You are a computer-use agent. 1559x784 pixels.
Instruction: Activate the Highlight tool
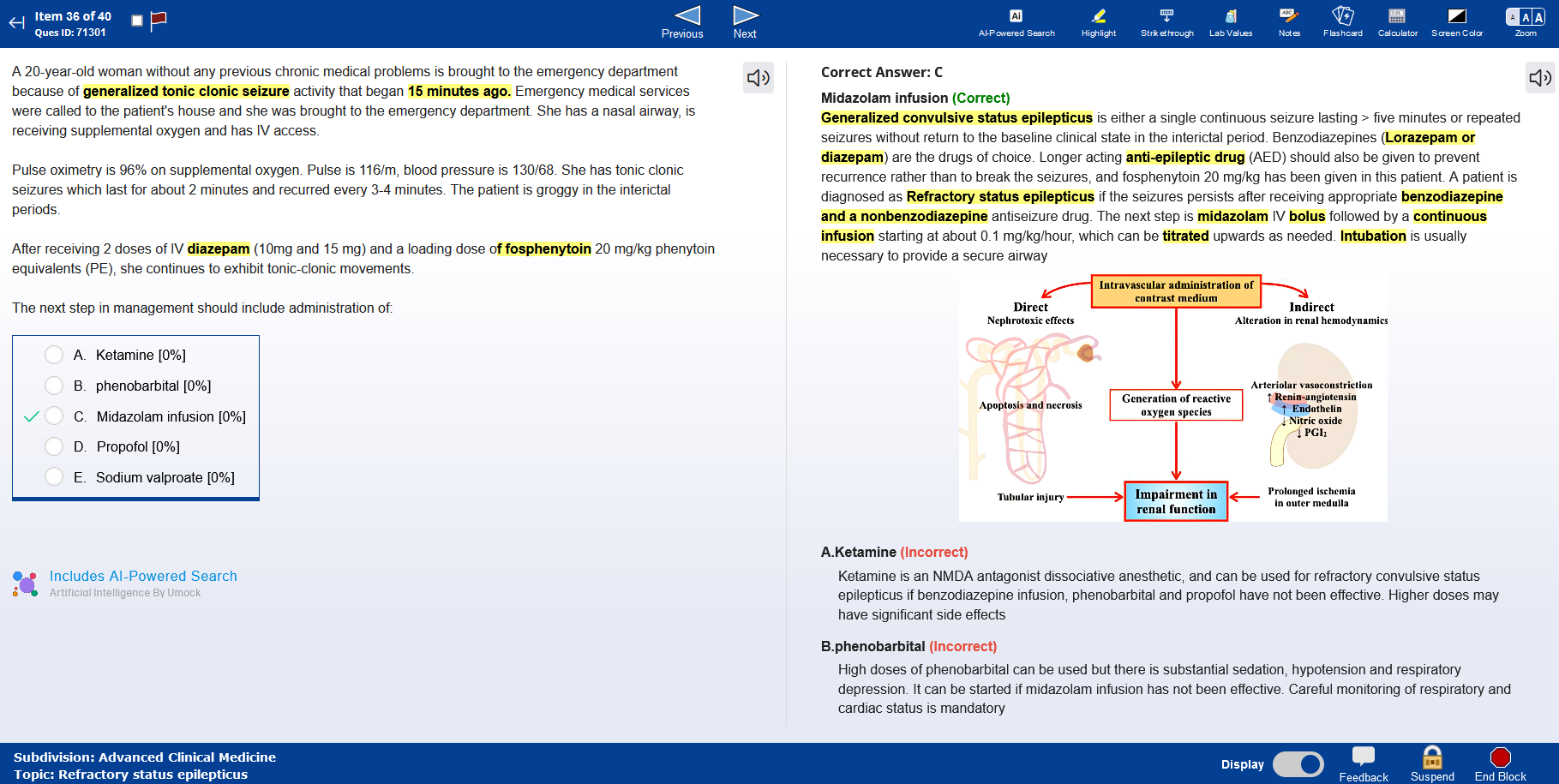(x=1099, y=23)
